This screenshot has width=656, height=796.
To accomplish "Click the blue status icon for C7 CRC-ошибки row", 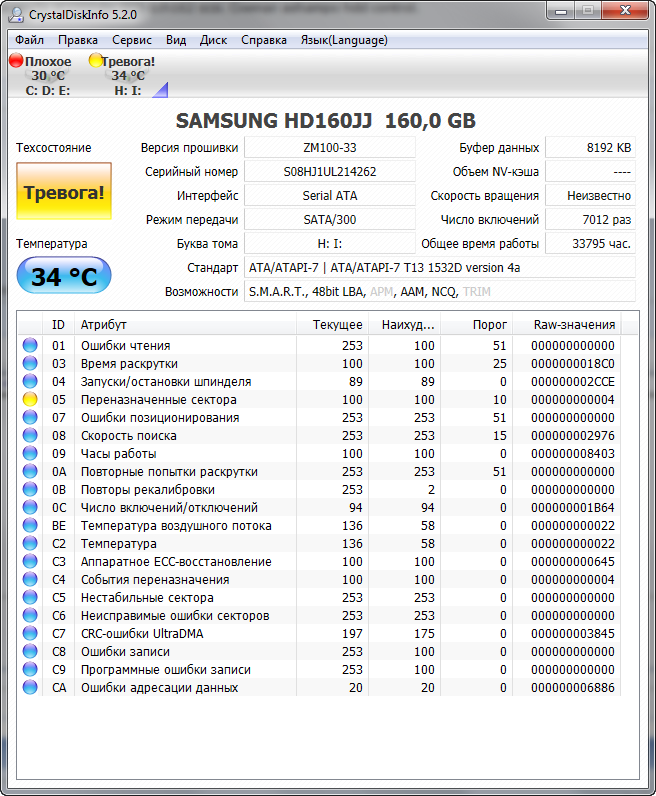I will click(30, 634).
